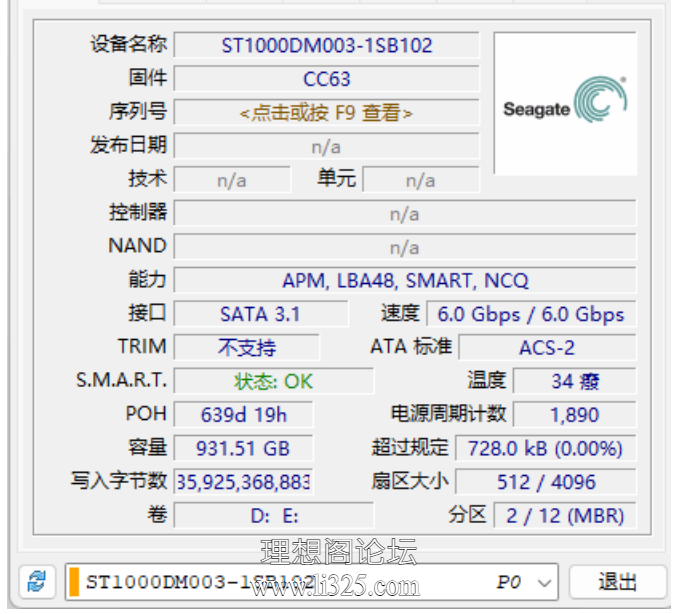Click the TRIM 不支持 field
This screenshot has width=684, height=614.
coord(246,347)
